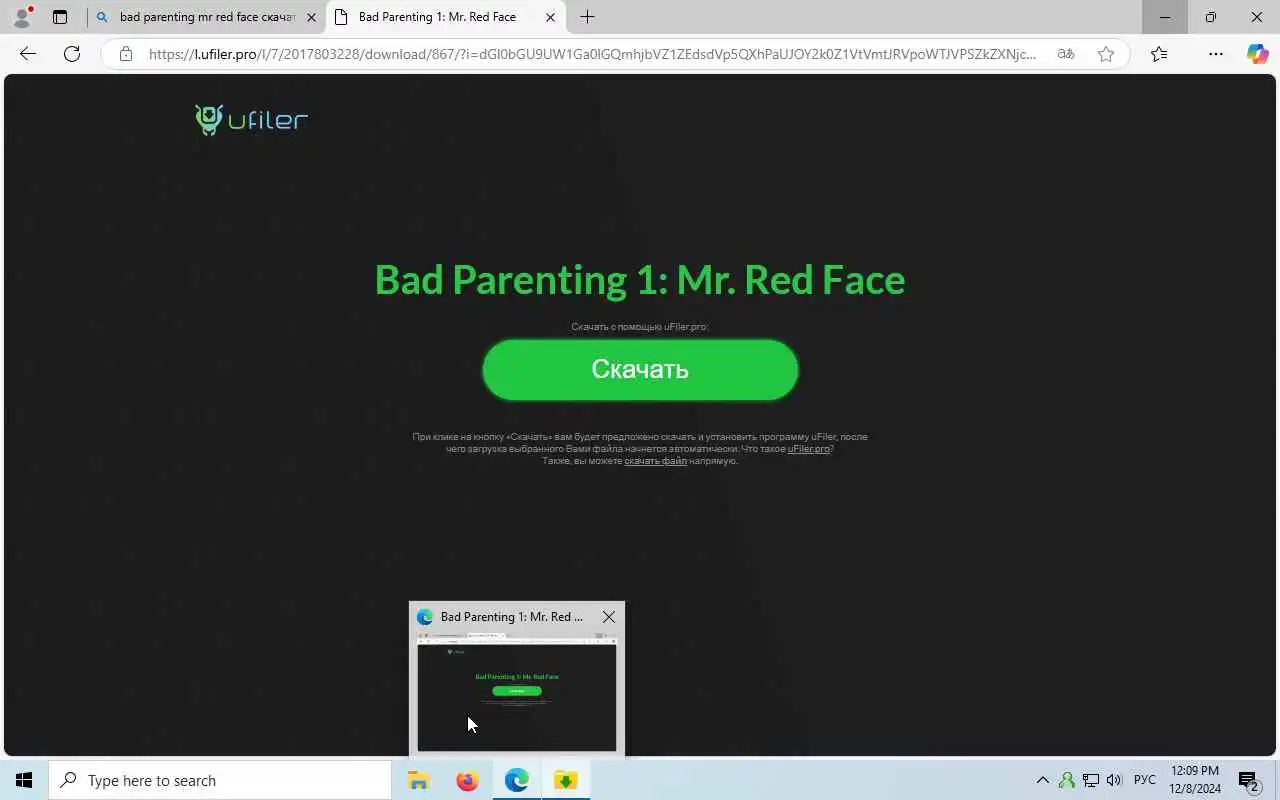1280x800 pixels.
Task: Open network status tray icon
Action: point(1091,780)
